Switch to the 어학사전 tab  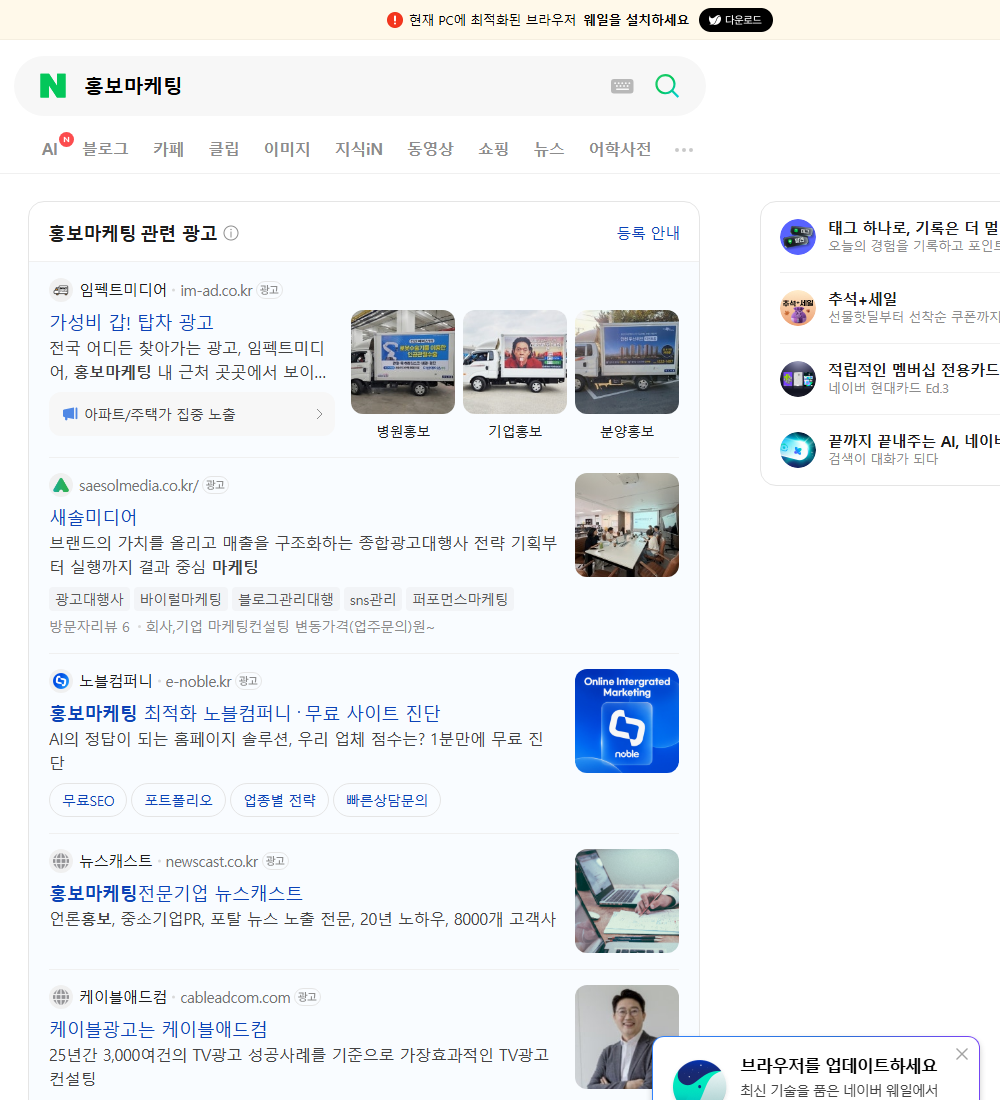[x=620, y=149]
